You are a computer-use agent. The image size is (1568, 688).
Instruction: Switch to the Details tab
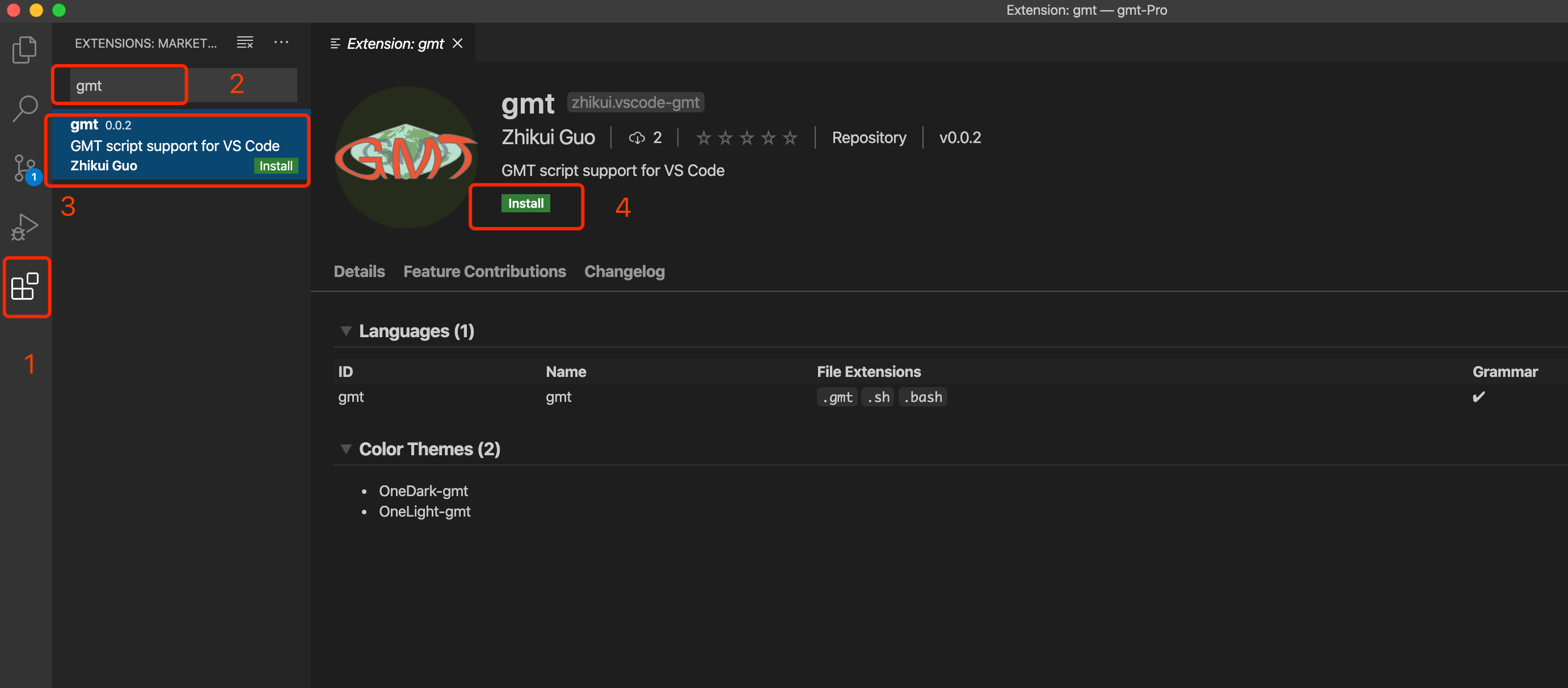pos(359,271)
